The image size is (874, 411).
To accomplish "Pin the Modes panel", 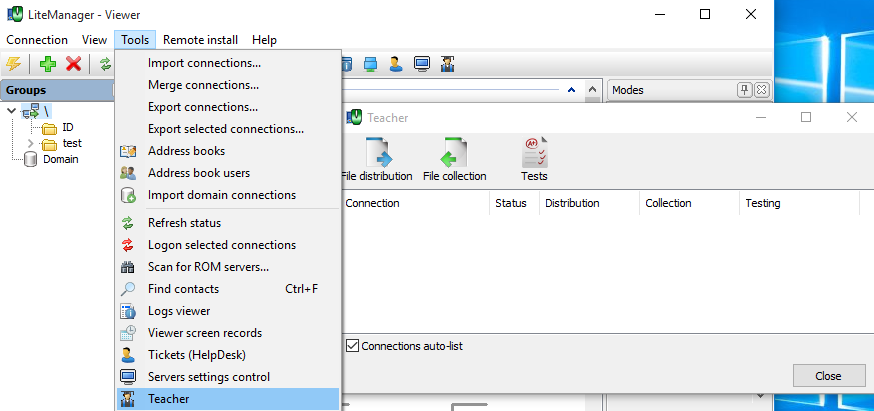I will coord(744,90).
